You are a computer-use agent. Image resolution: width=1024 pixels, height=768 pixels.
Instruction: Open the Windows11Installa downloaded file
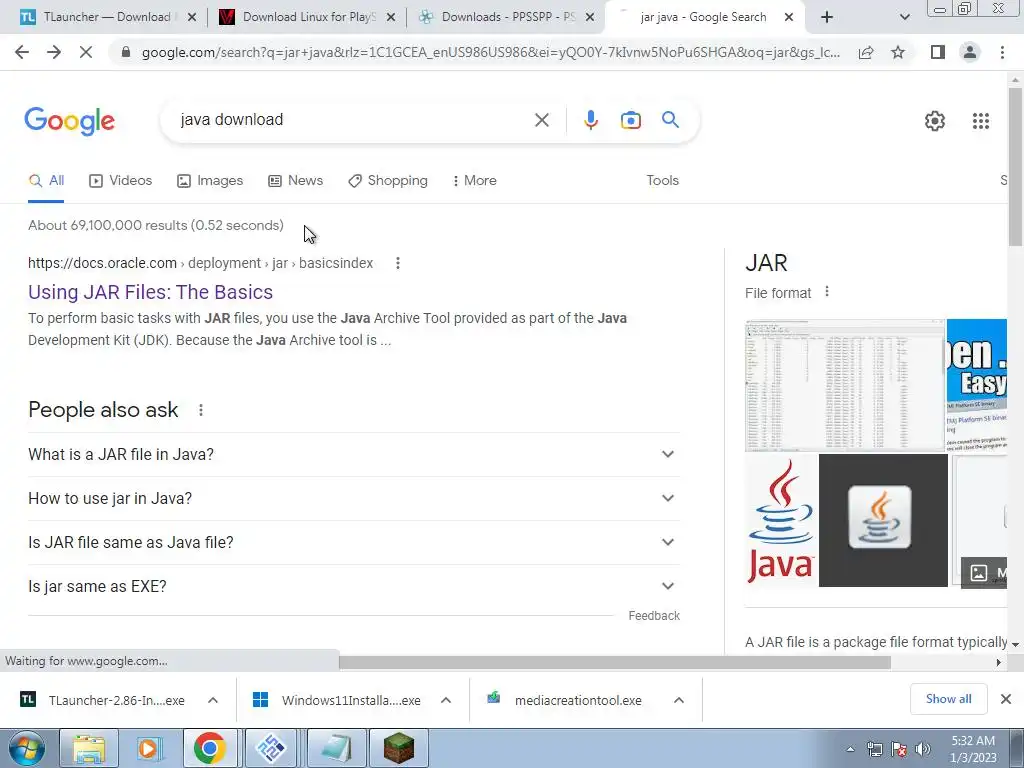point(338,700)
